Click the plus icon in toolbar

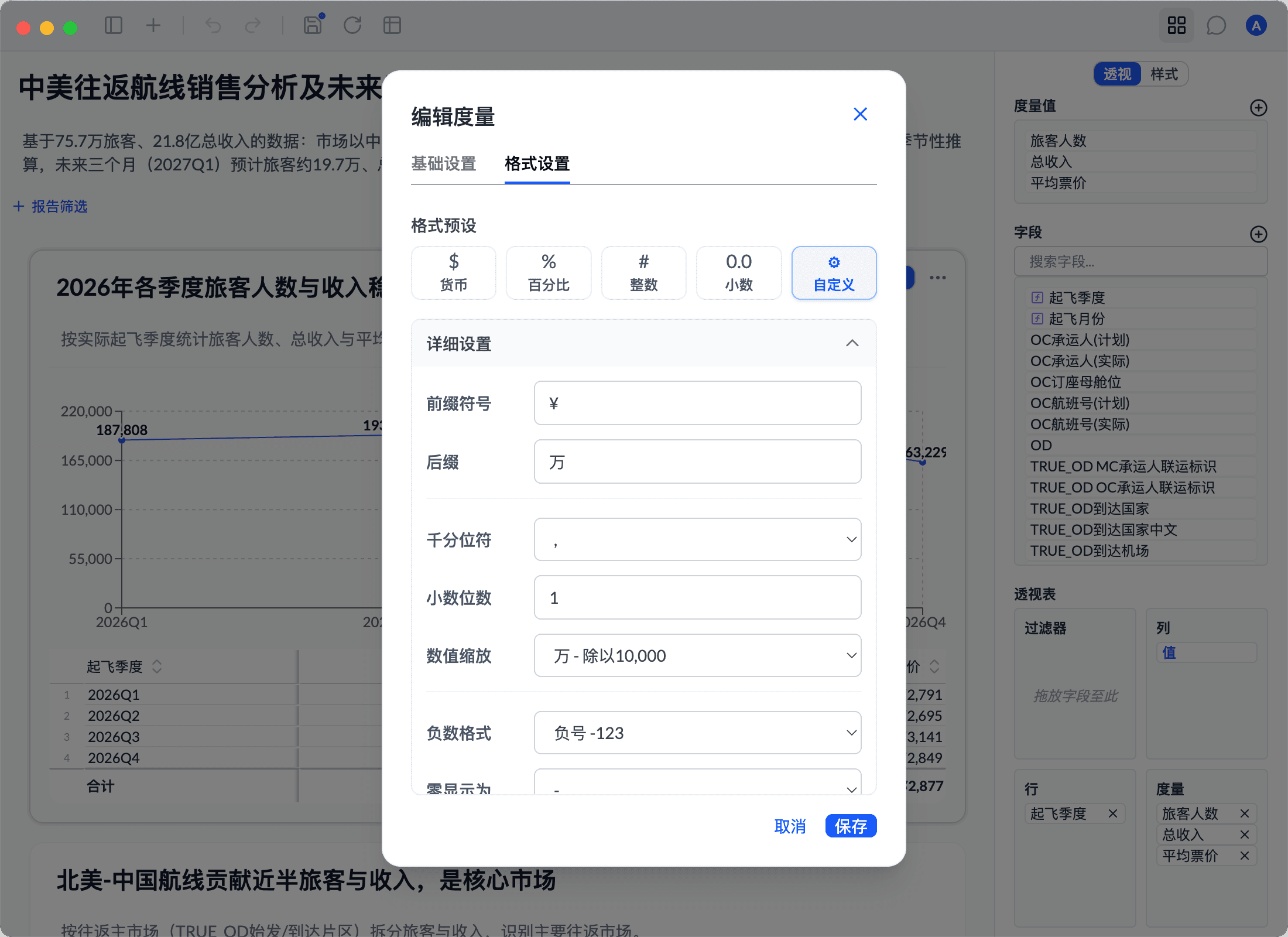point(153,25)
